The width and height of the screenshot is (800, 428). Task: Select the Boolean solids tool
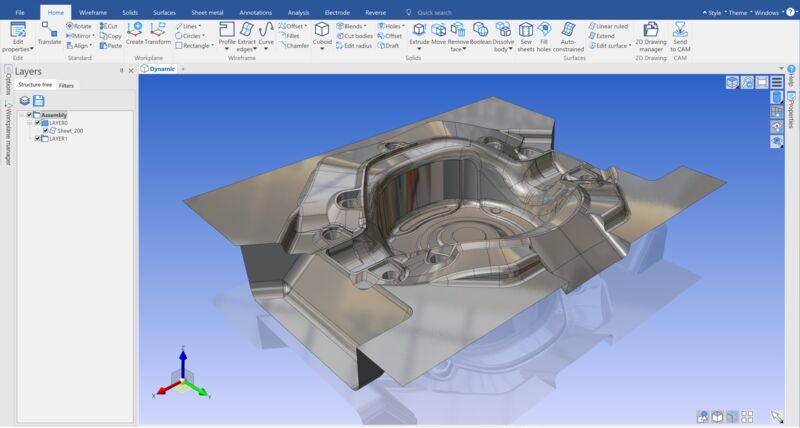(x=481, y=30)
